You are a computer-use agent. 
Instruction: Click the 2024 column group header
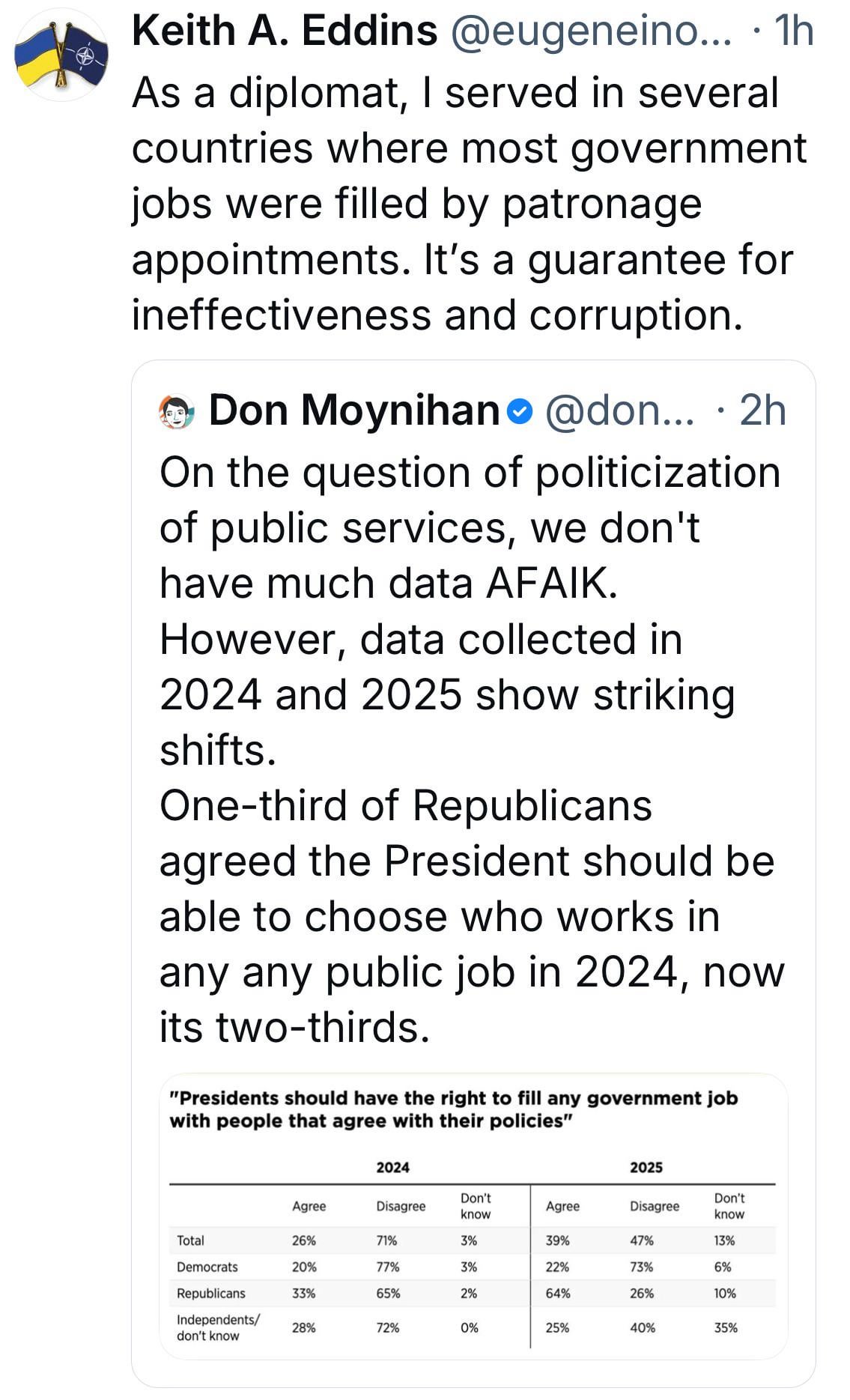pyautogui.click(x=392, y=1167)
